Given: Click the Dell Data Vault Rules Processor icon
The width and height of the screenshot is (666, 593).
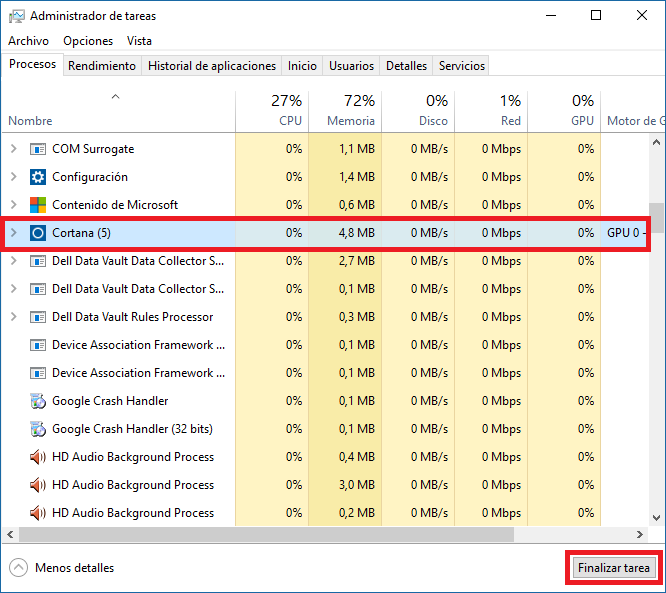Looking at the screenshot, I should 38,317.
